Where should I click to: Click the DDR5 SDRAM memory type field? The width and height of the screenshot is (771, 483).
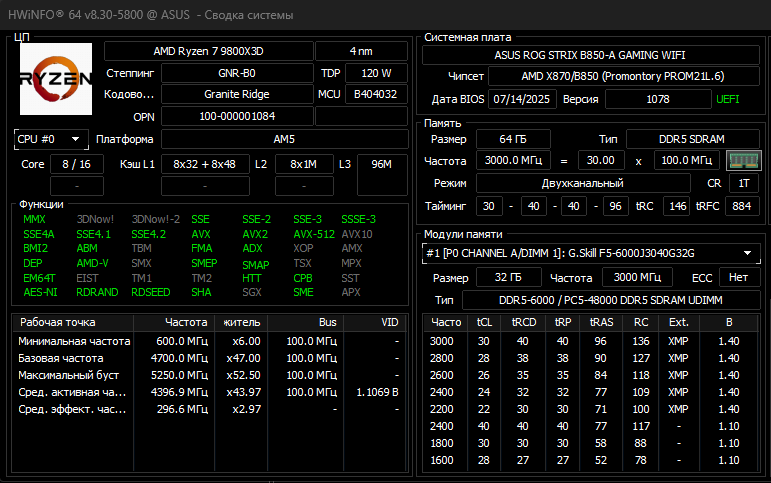[692, 139]
